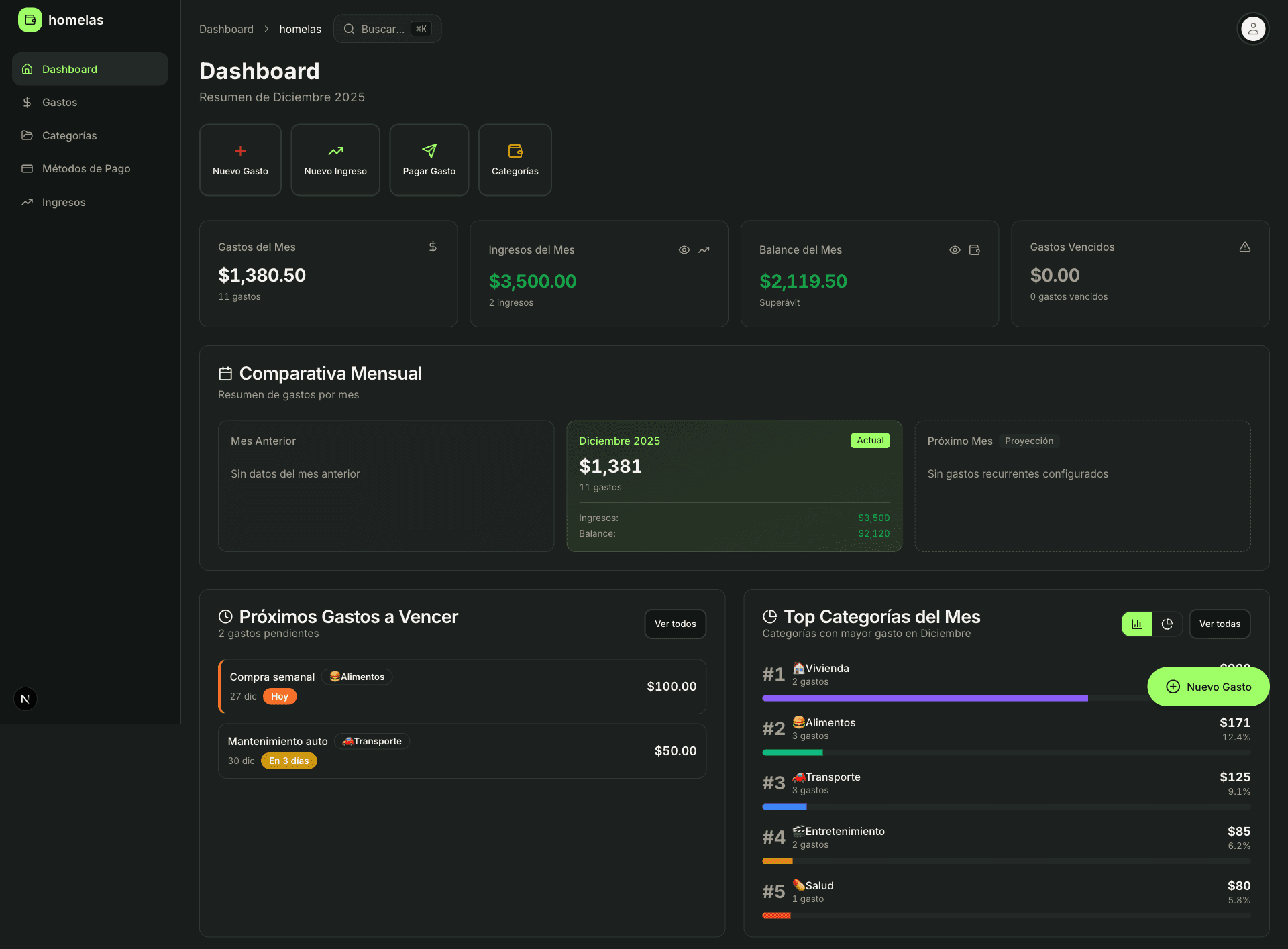Switch categories view to pie chart

[1167, 624]
